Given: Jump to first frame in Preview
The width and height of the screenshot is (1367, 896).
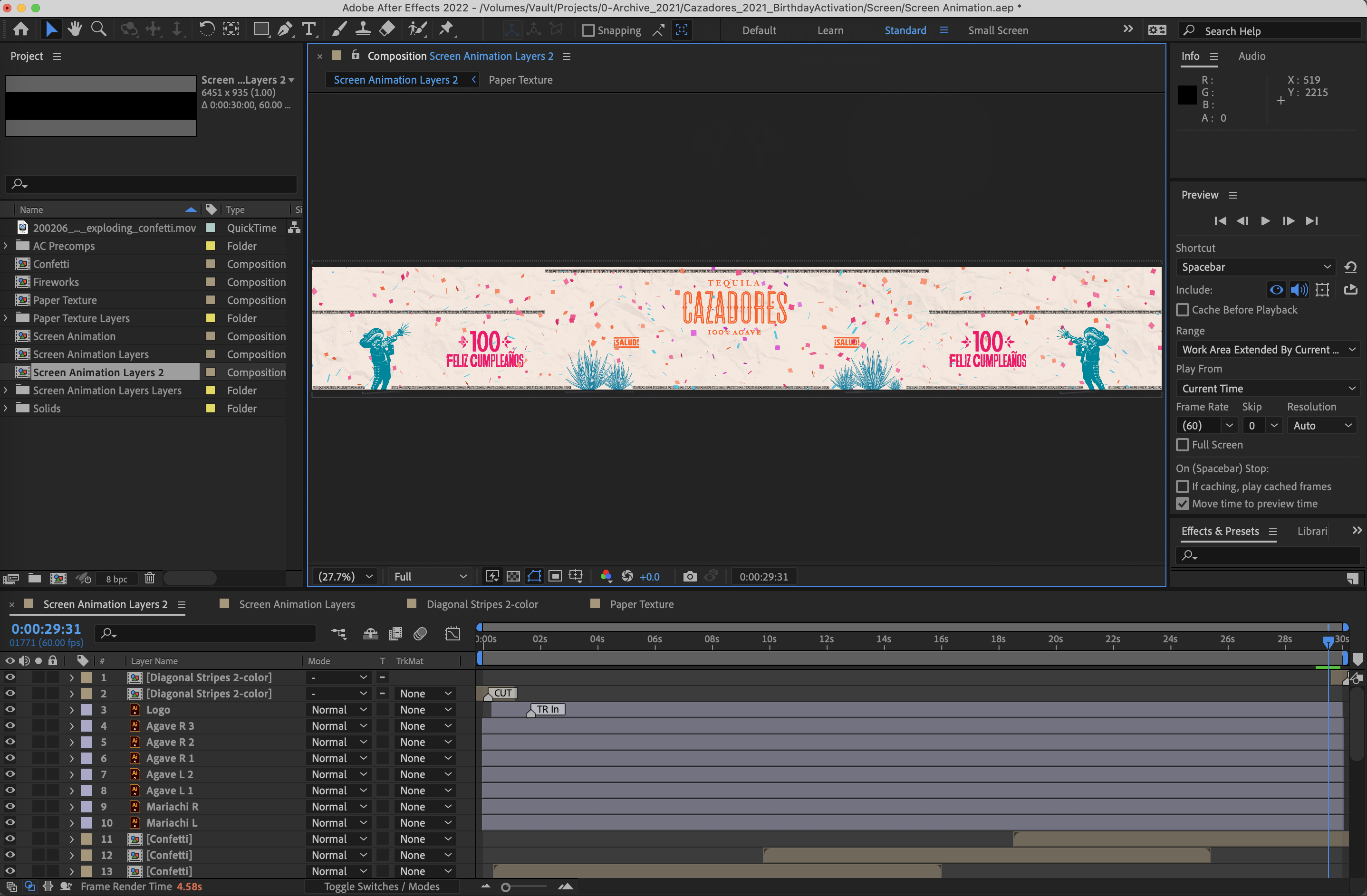Looking at the screenshot, I should [1220, 221].
